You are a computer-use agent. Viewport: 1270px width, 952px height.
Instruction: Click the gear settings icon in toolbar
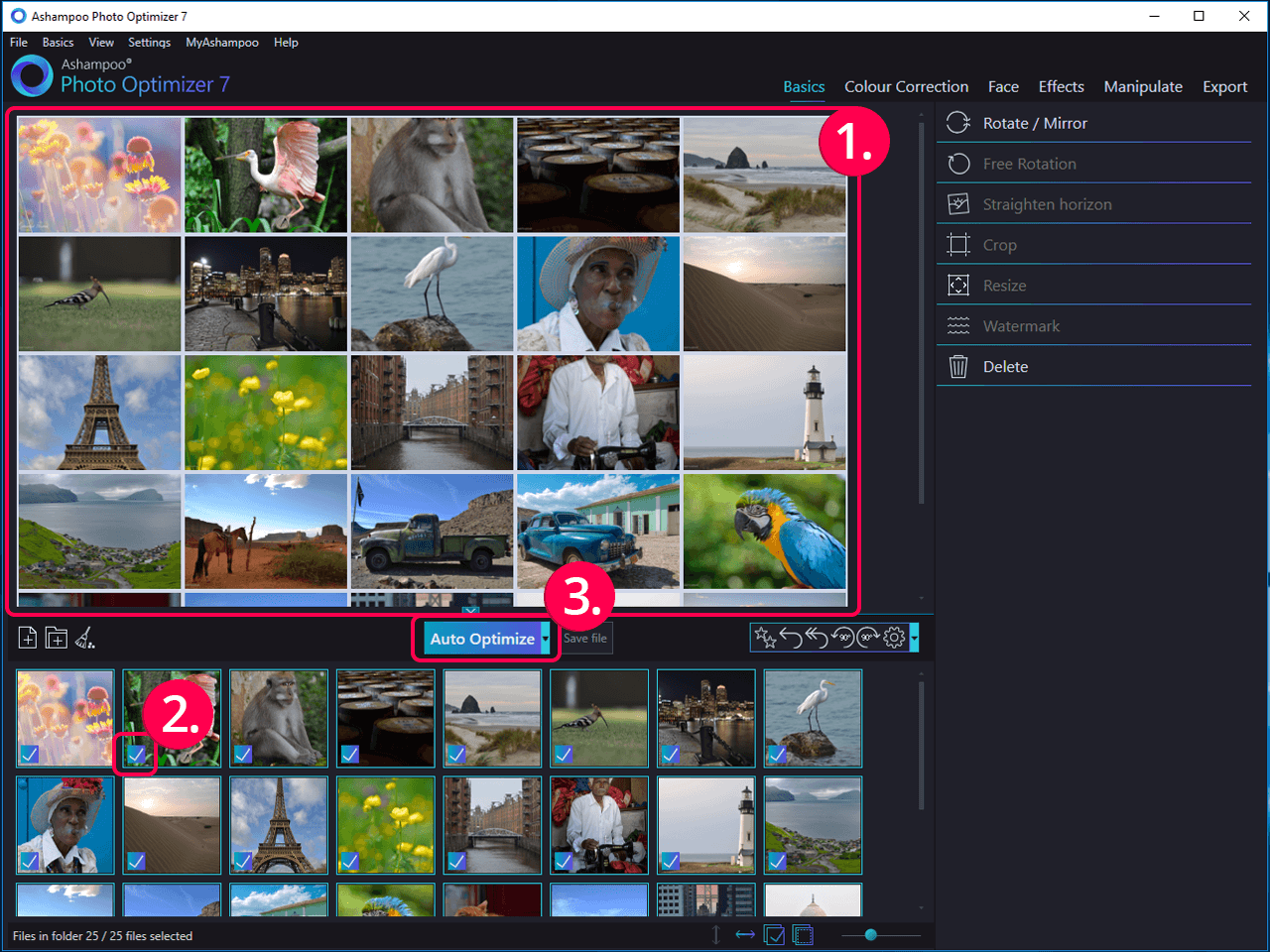click(894, 638)
